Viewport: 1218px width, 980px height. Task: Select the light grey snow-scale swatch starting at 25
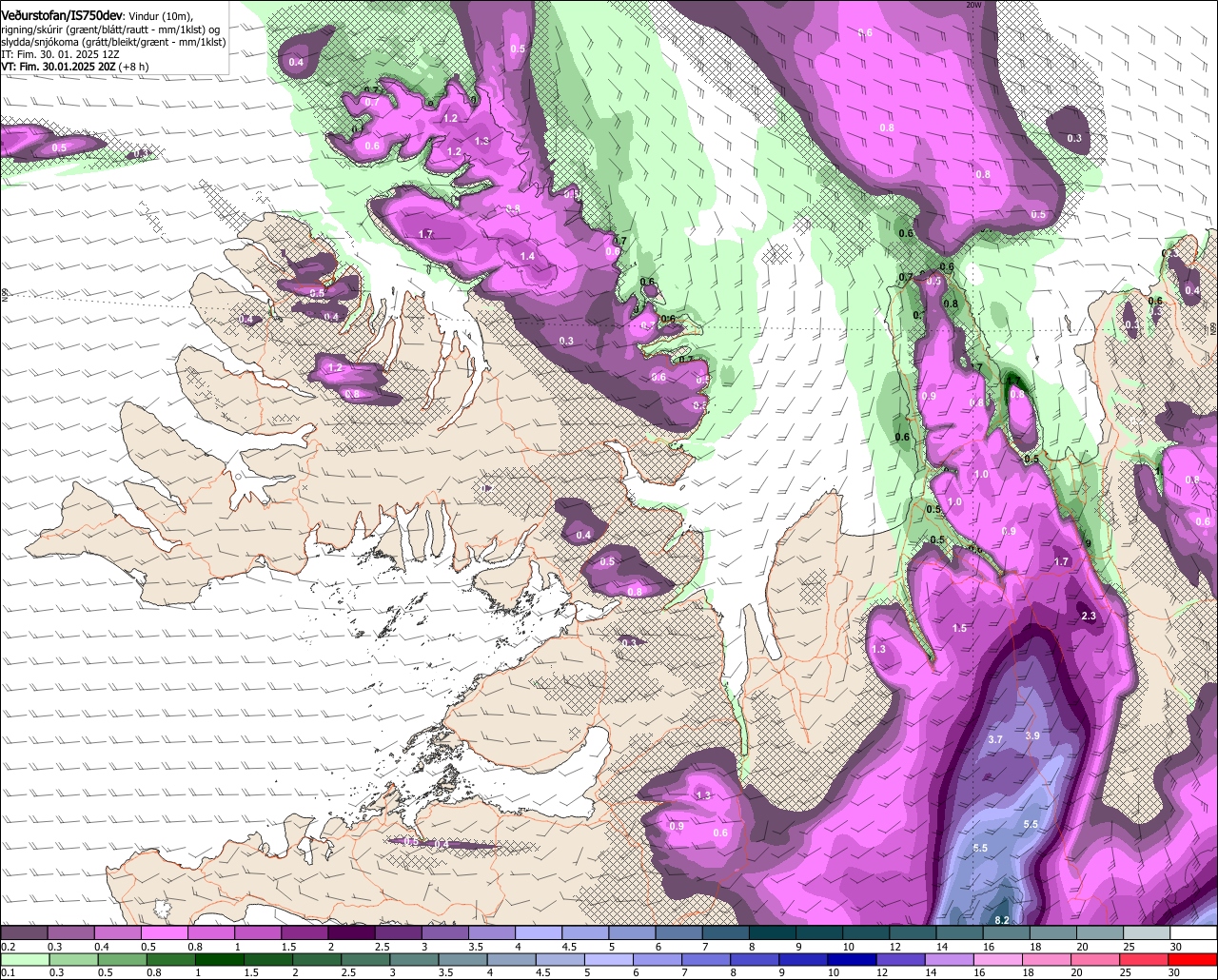click(1147, 932)
